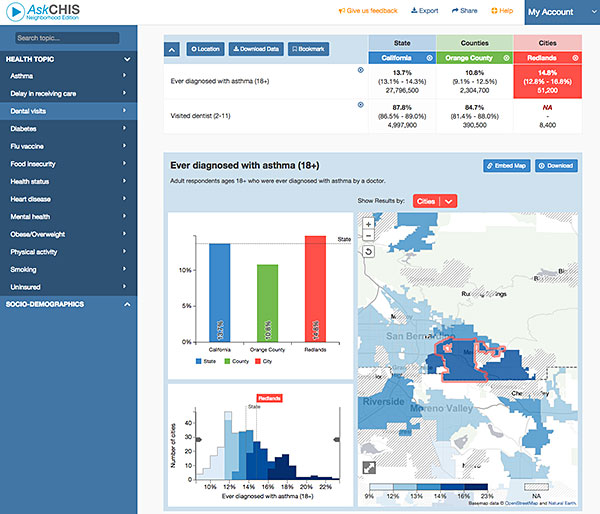Screen dimensions: 600x514
Task: Click the red Redlands histogram label
Action: tap(269, 398)
